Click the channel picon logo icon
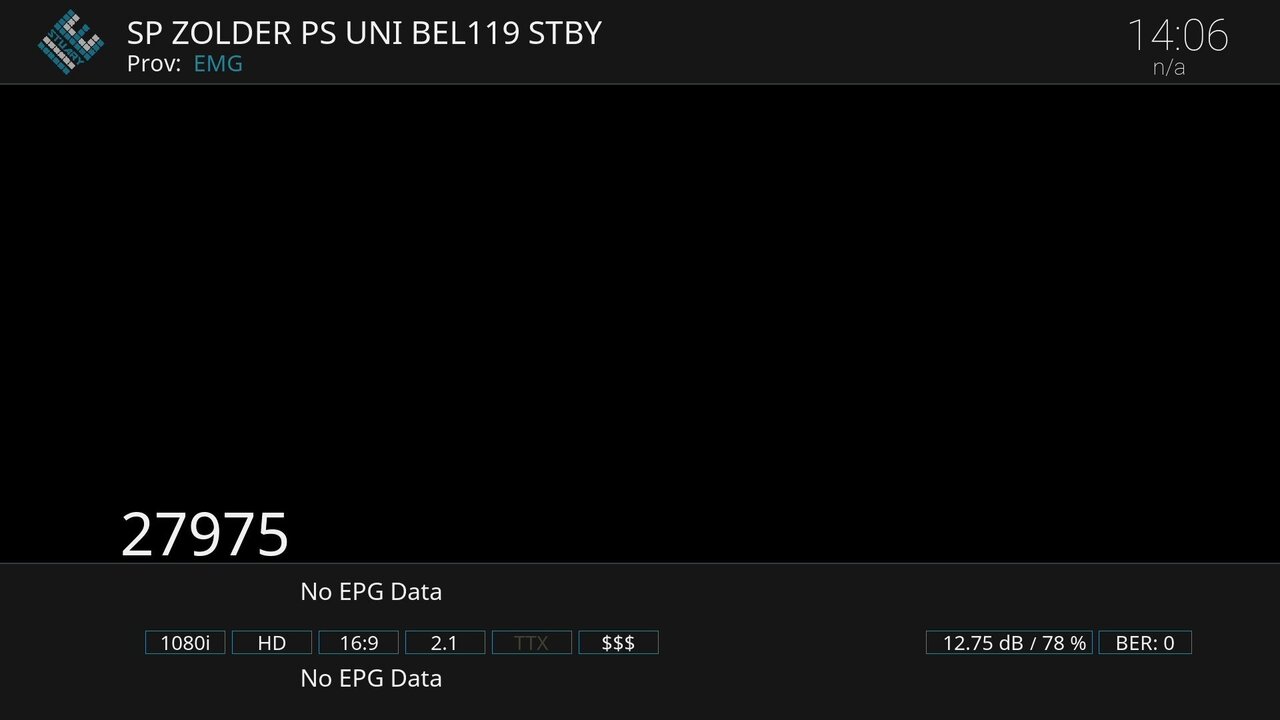This screenshot has width=1280, height=720. click(70, 41)
